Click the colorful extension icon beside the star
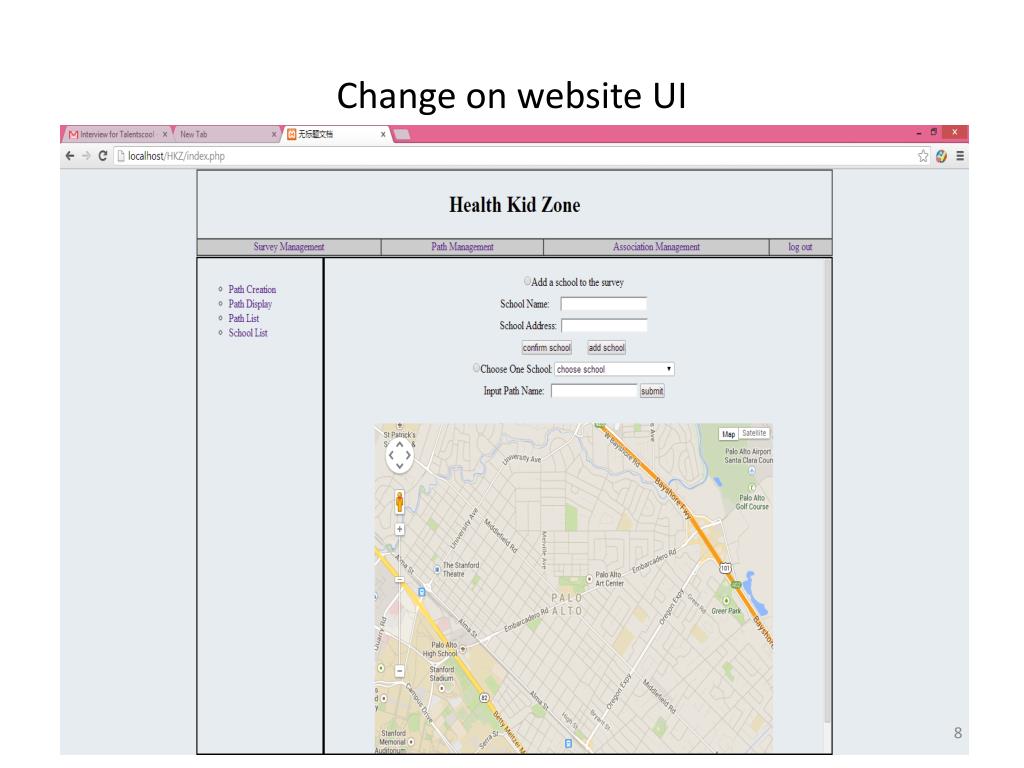 (941, 156)
